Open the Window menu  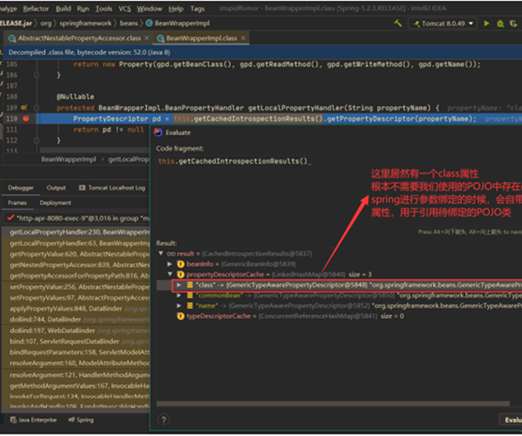[149, 9]
